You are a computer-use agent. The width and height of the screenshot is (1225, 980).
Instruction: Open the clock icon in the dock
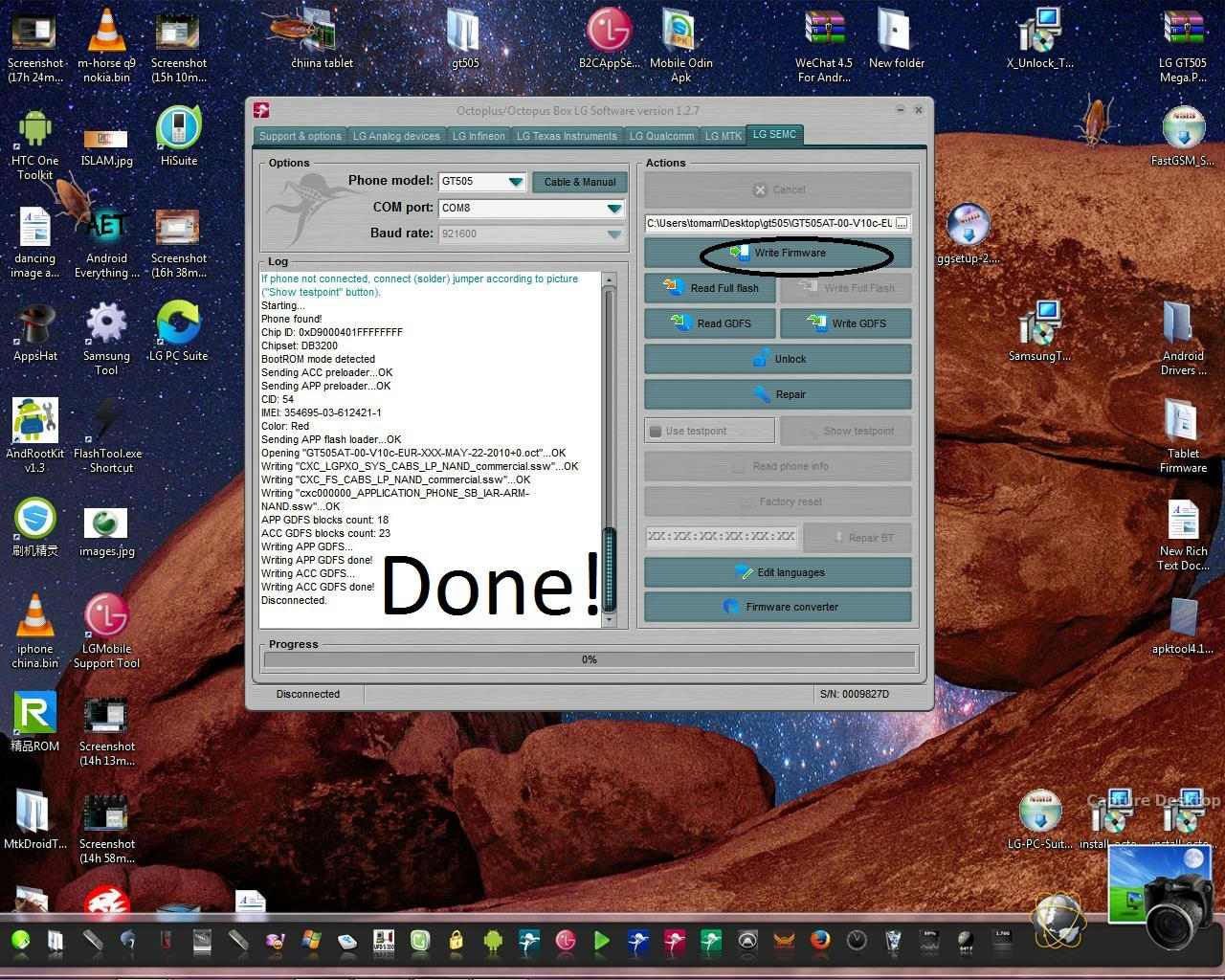(856, 940)
